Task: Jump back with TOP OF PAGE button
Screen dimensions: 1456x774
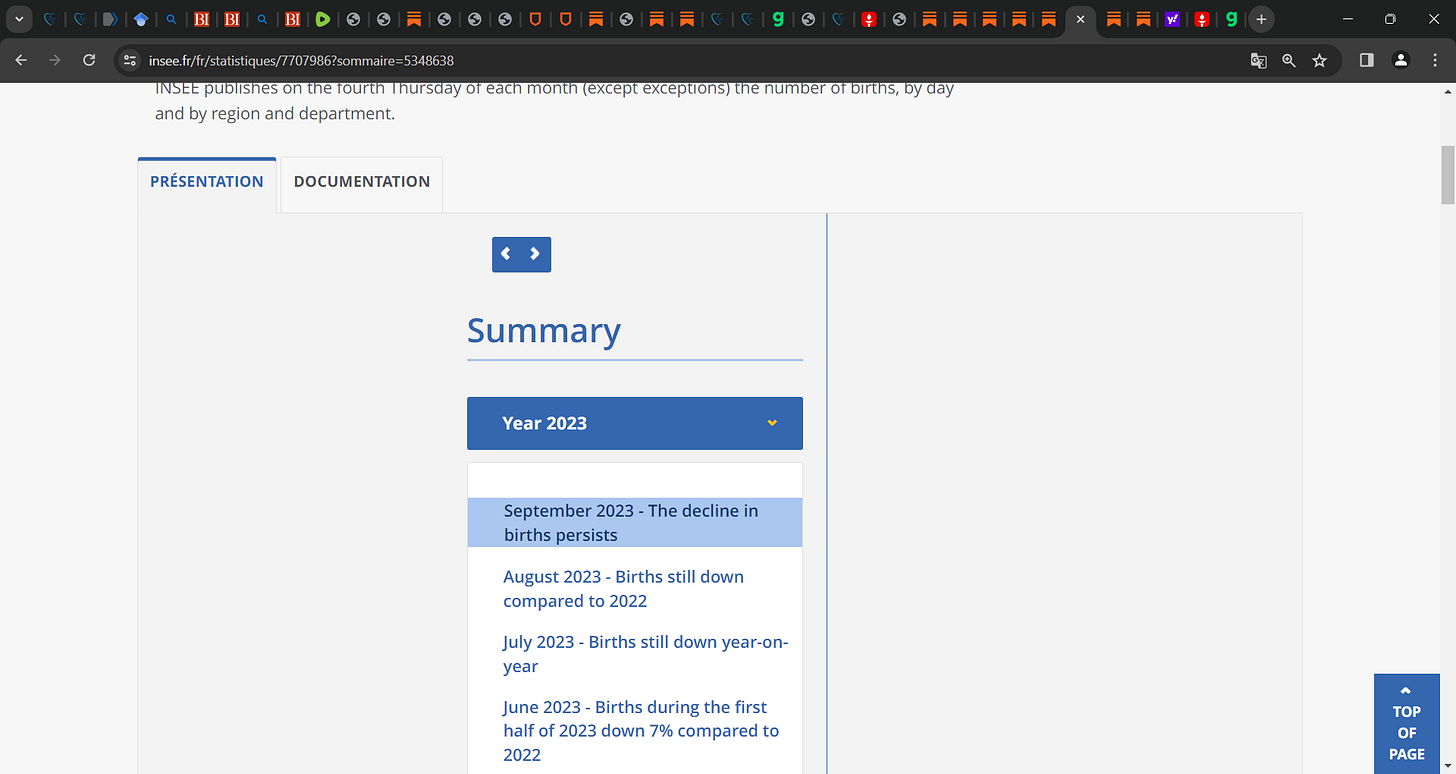Action: coord(1406,724)
